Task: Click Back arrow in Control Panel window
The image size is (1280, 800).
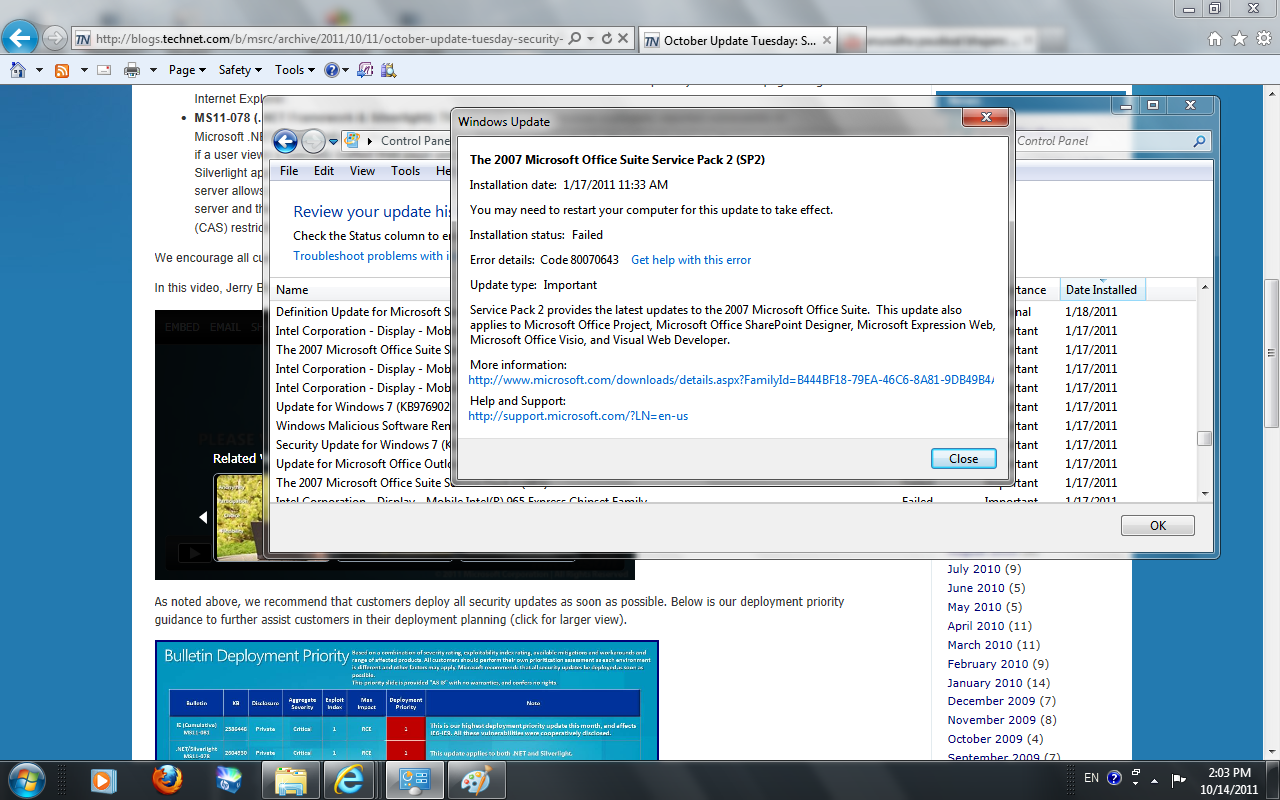Action: pos(285,141)
